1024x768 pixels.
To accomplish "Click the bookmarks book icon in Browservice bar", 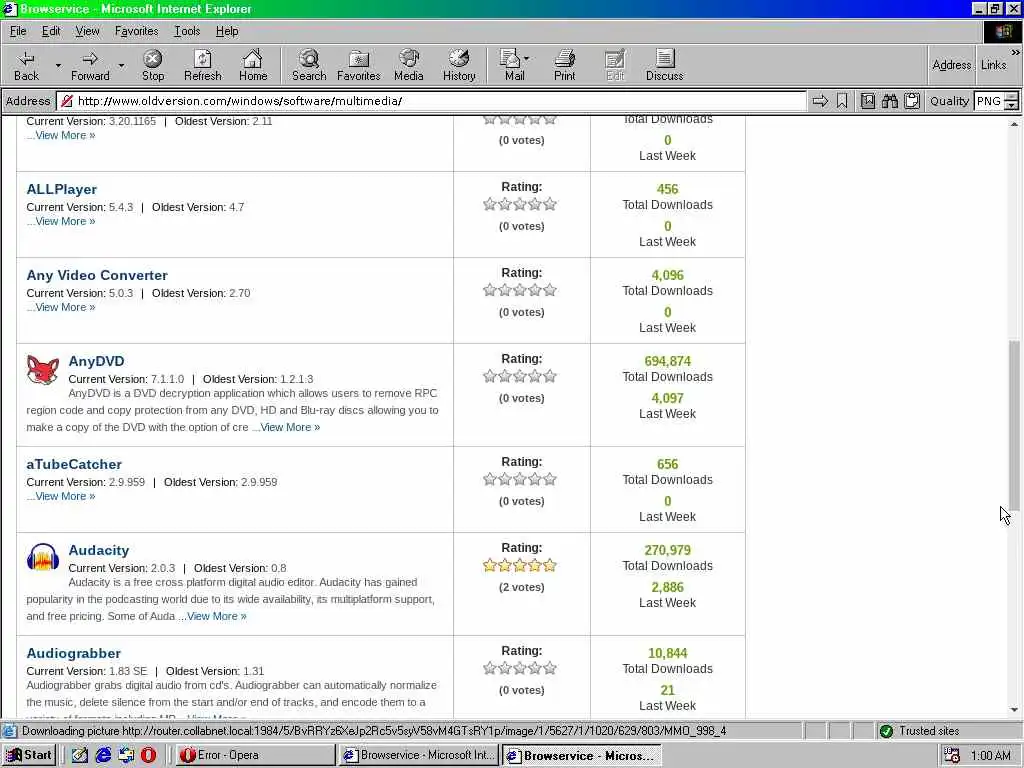I will (x=867, y=101).
